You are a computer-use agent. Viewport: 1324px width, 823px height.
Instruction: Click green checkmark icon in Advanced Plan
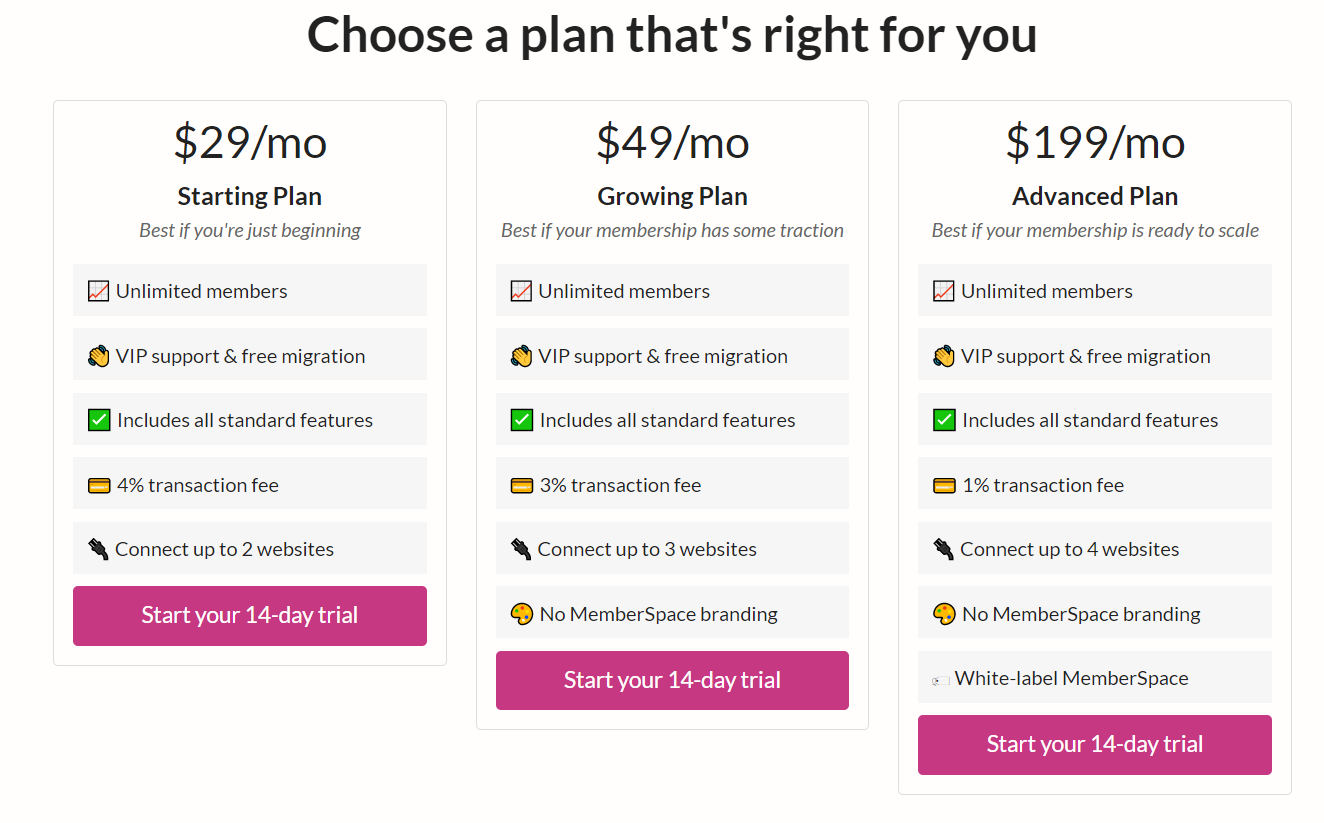tap(944, 420)
